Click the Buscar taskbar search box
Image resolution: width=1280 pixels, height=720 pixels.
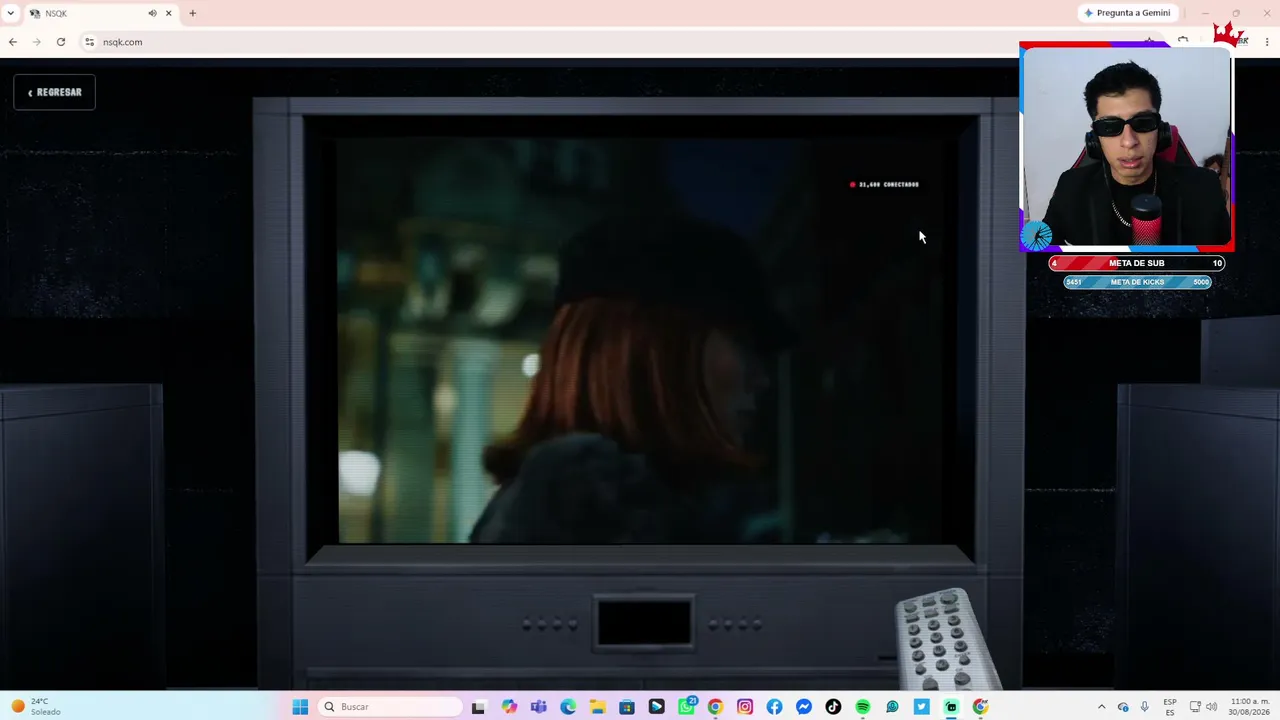click(x=391, y=707)
